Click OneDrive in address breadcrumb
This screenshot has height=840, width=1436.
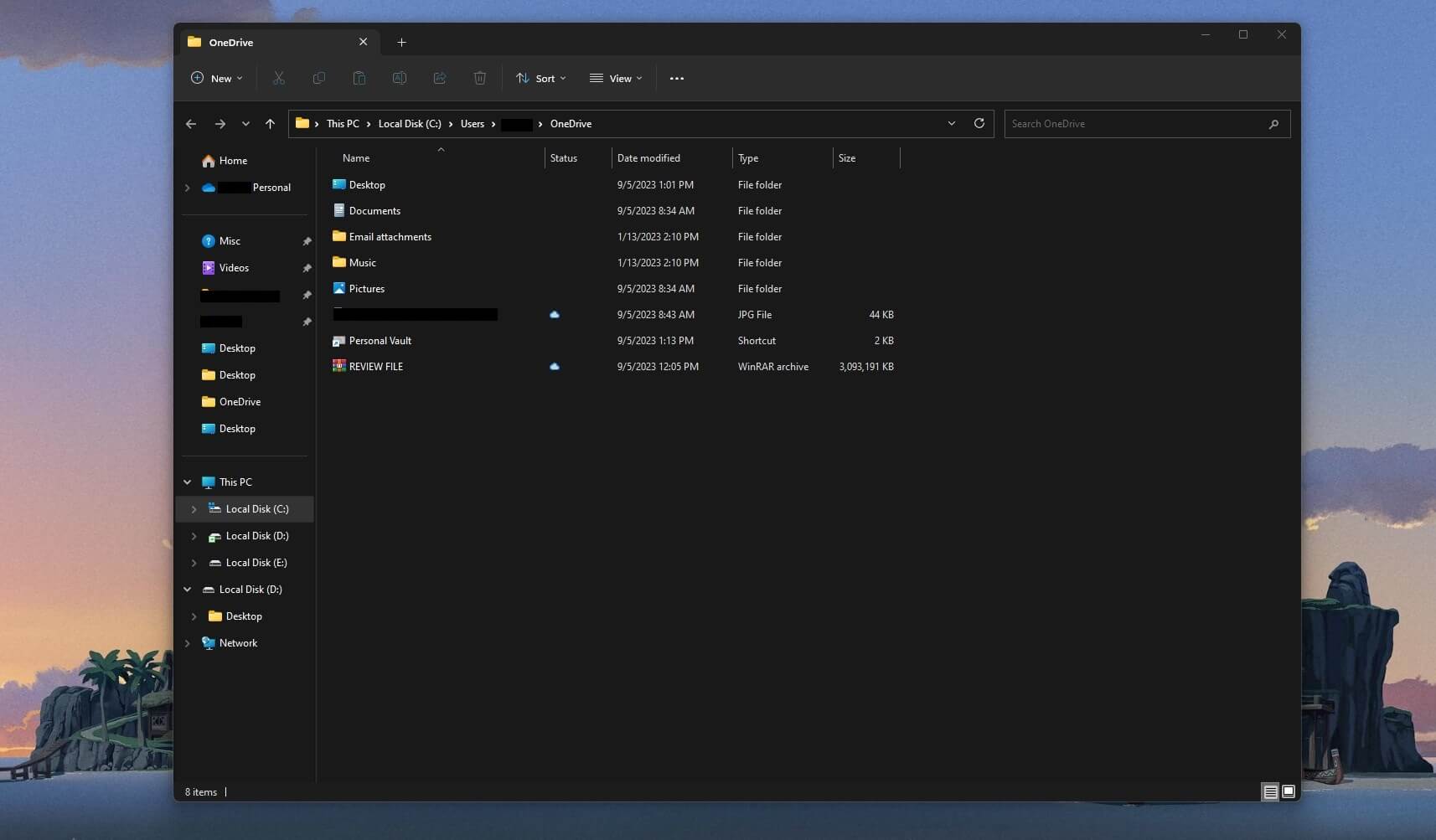(x=571, y=124)
